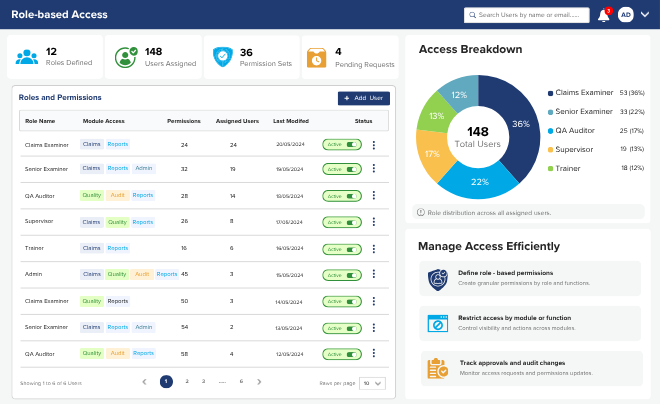The height and width of the screenshot is (404, 660).
Task: Open the notifications bell
Action: [x=604, y=15]
